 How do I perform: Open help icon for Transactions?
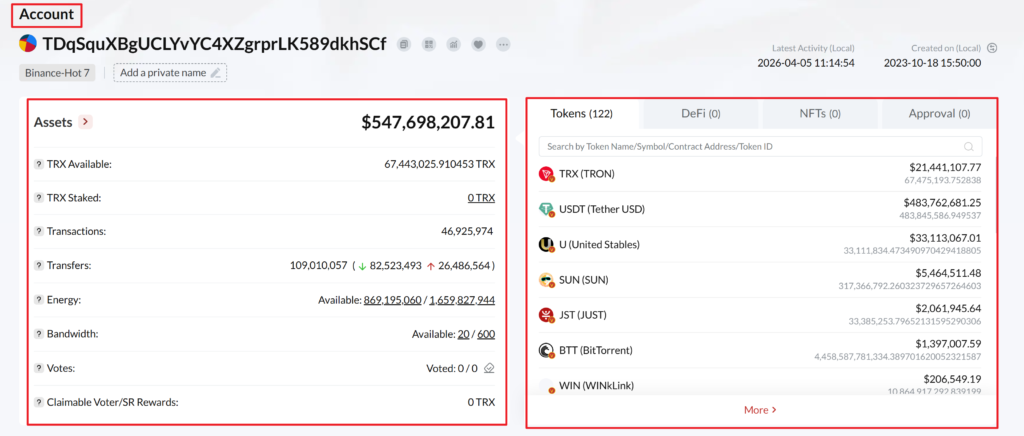tap(39, 231)
